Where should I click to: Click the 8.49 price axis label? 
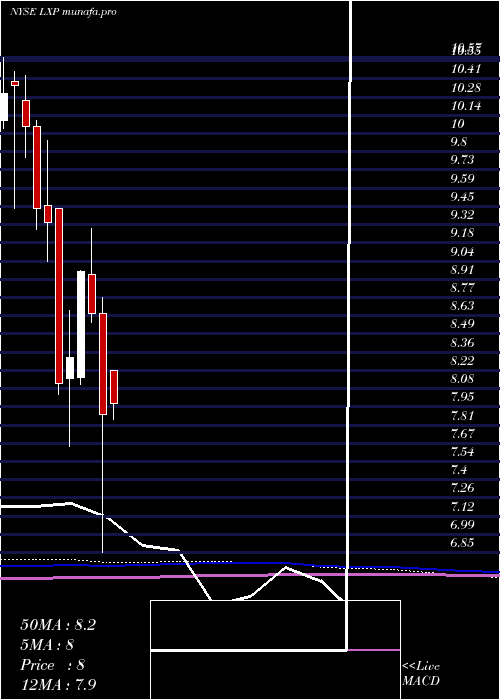coord(462,324)
